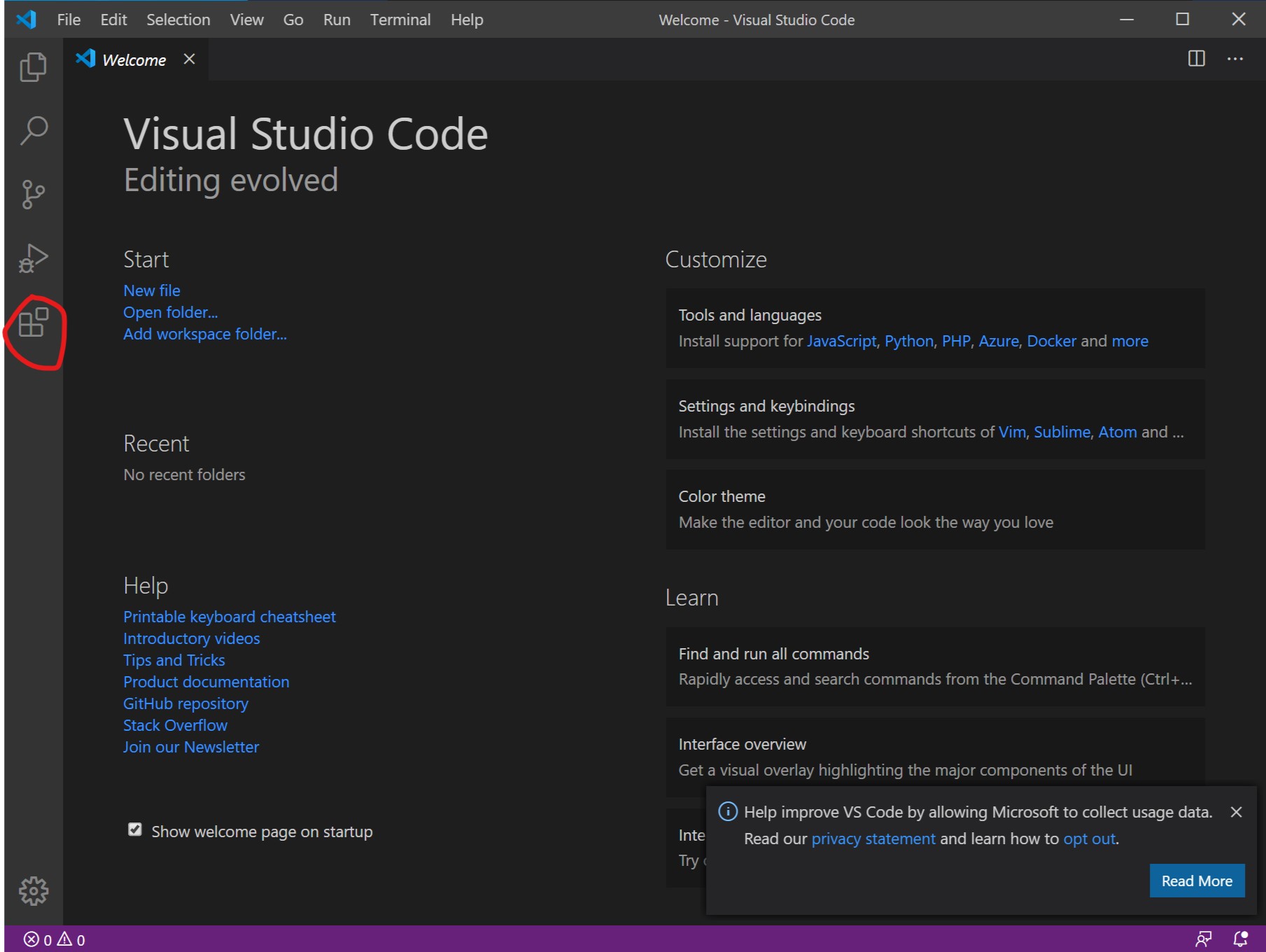Click Join our Newsletter link
The image size is (1266, 952).
(x=191, y=747)
